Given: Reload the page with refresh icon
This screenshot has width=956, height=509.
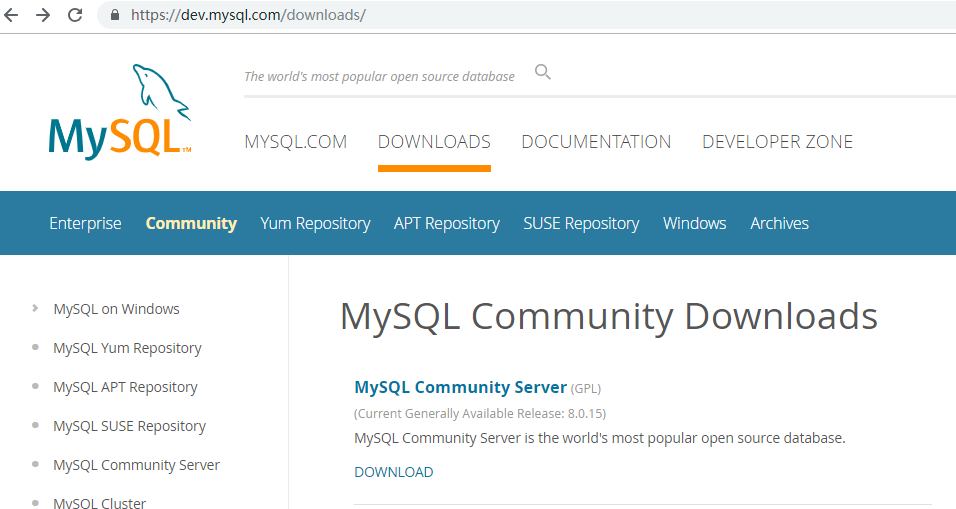Looking at the screenshot, I should point(75,15).
